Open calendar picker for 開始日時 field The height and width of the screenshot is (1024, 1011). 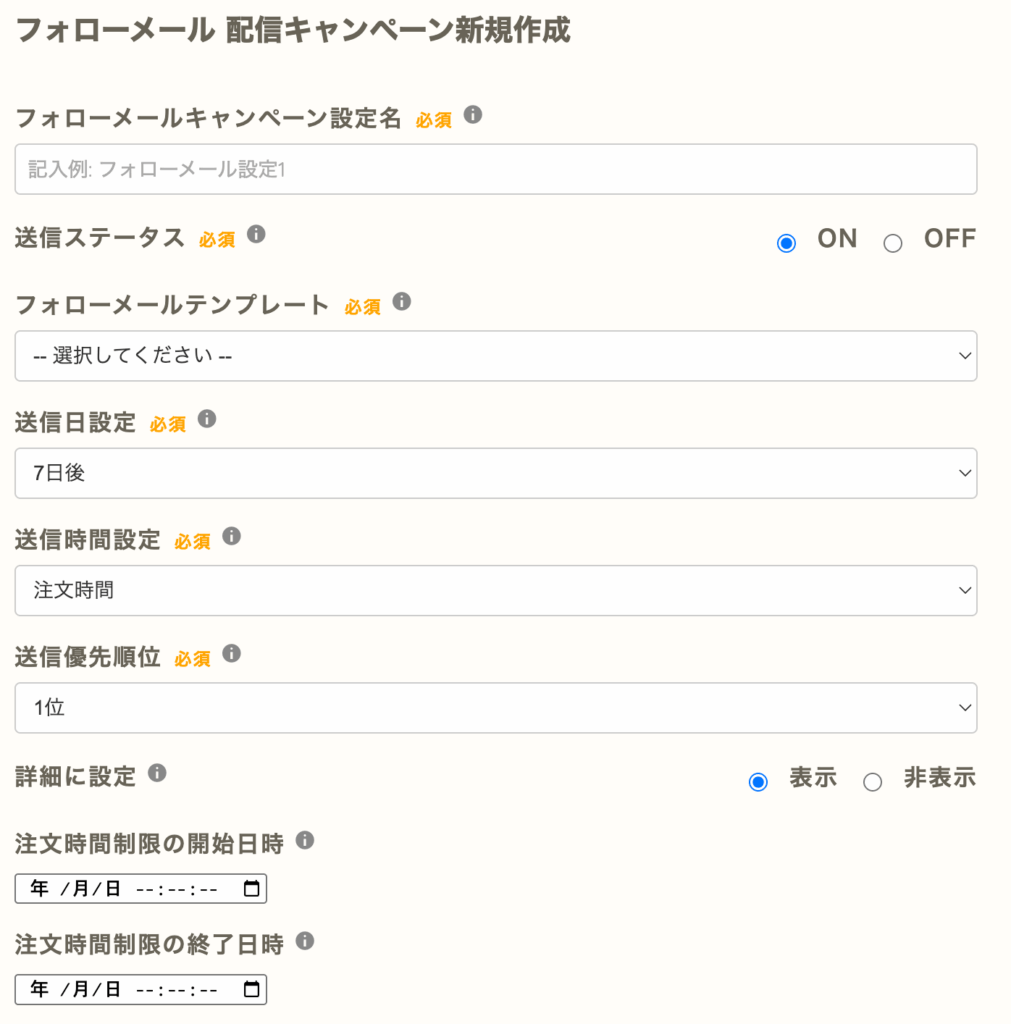pyautogui.click(x=251, y=889)
